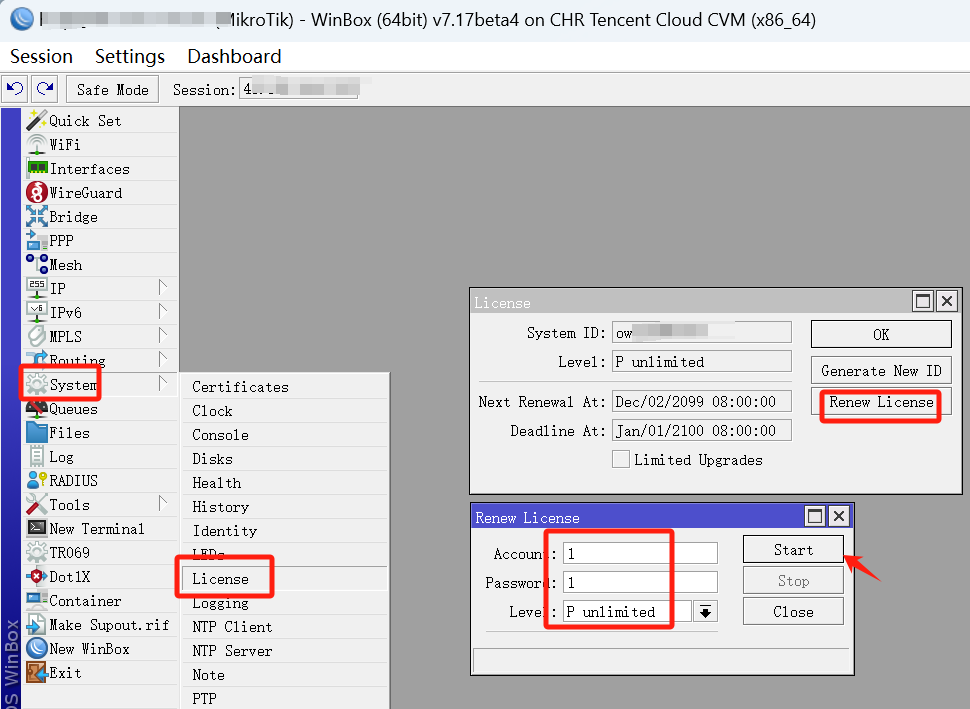Open the Level dropdown arrow in Renew License

click(x=705, y=612)
